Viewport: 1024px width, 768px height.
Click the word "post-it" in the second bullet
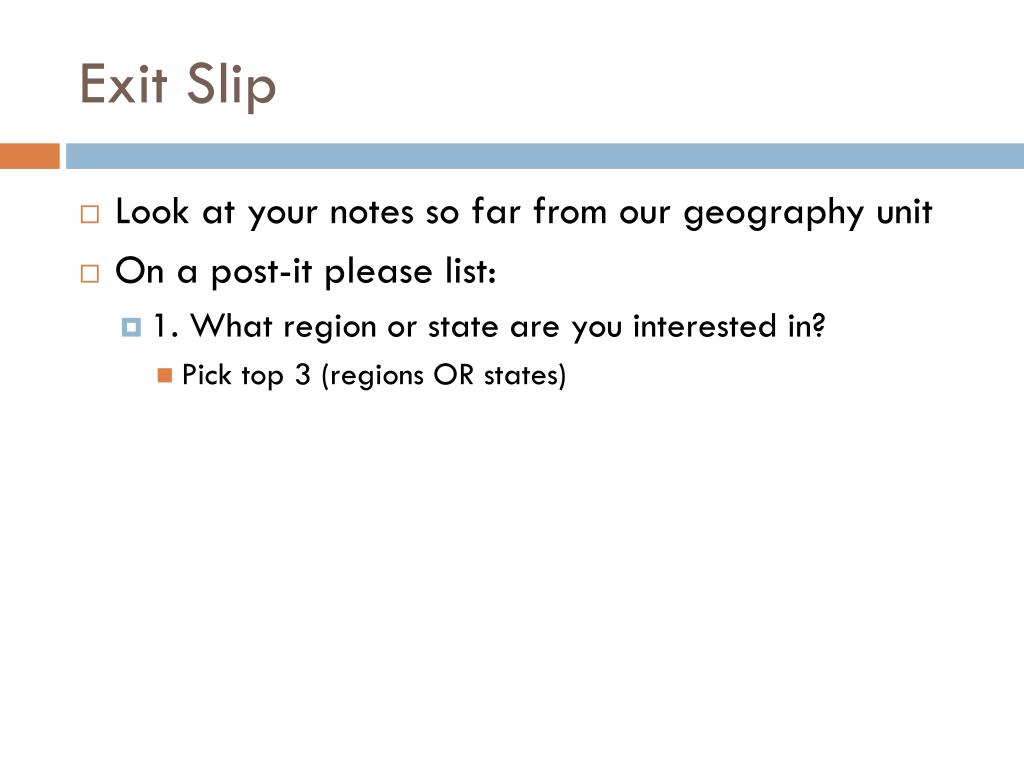tap(263, 271)
